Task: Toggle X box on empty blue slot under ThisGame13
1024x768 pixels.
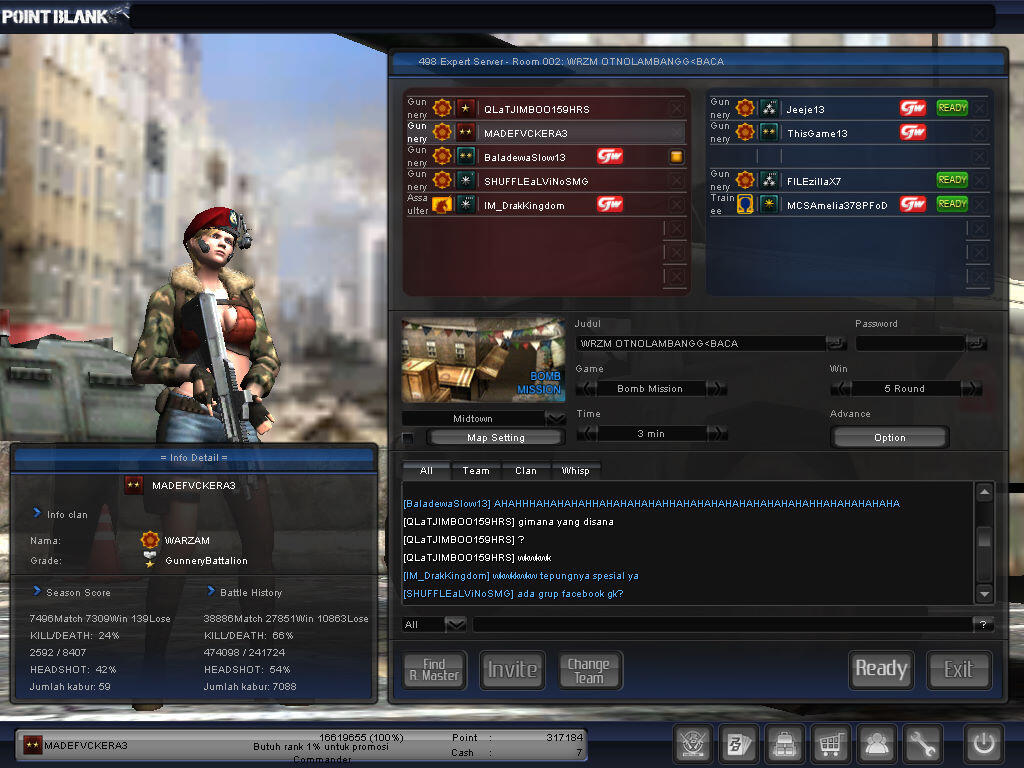Action: coord(980,157)
